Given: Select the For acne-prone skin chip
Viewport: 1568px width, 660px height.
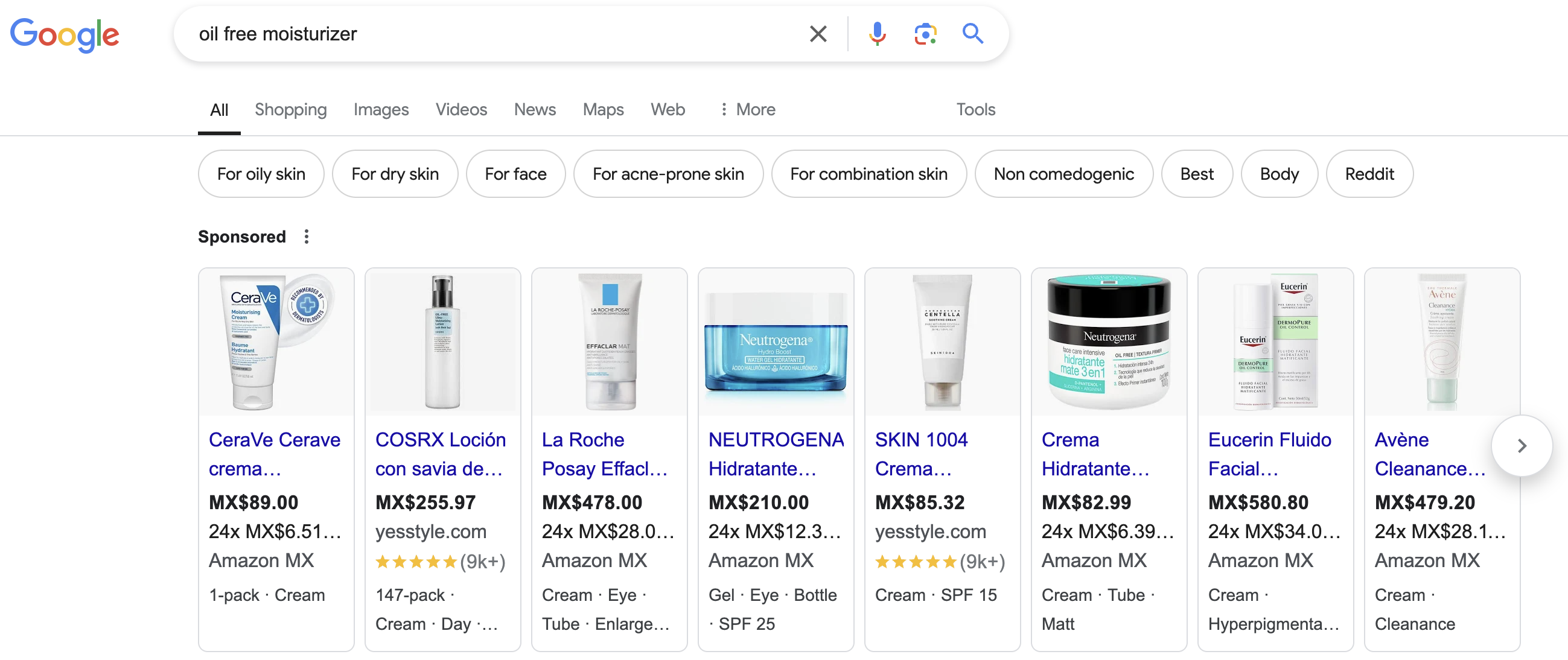Looking at the screenshot, I should tap(668, 174).
